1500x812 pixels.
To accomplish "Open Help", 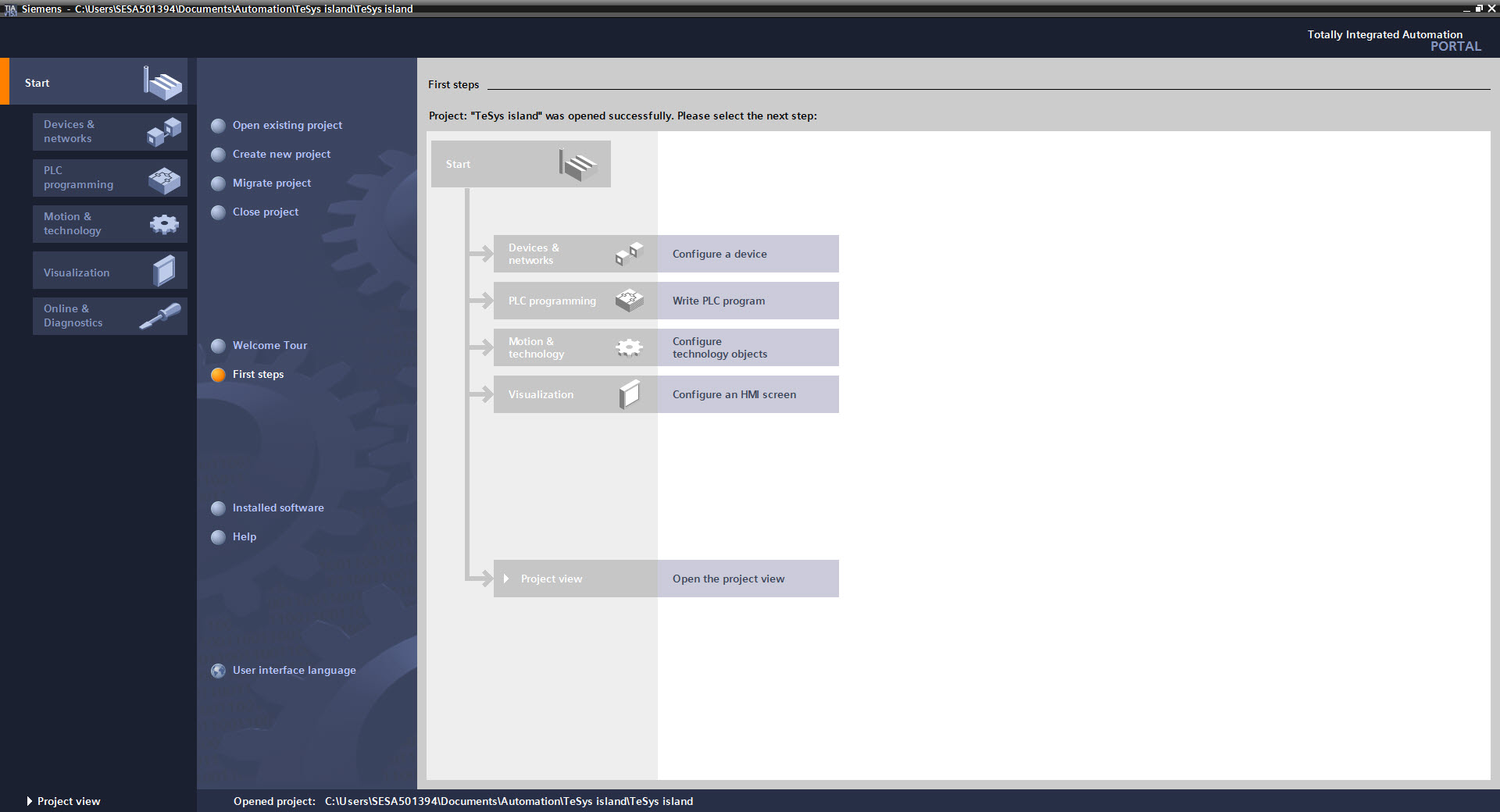I will point(245,536).
